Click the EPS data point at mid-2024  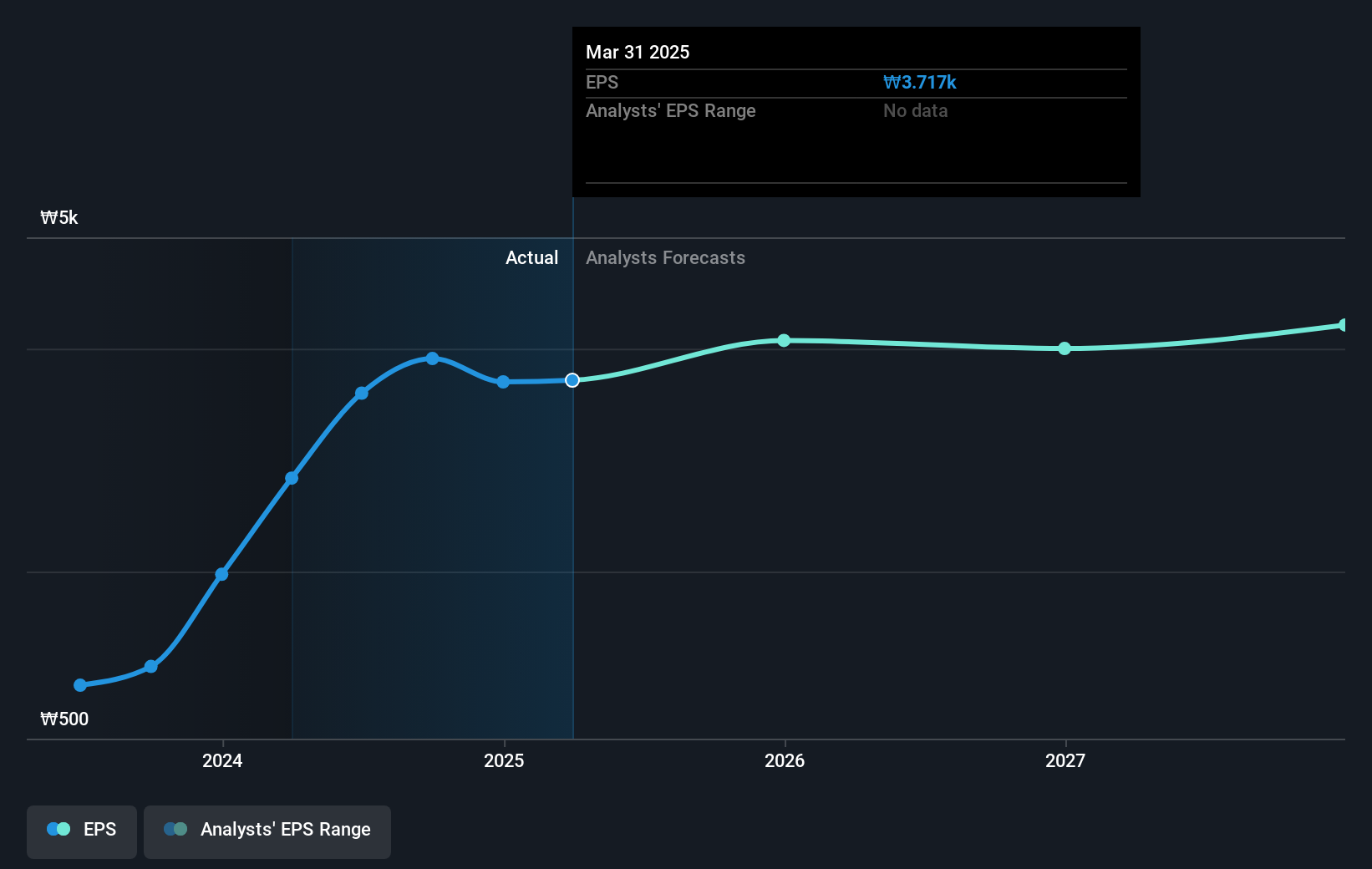click(x=362, y=393)
